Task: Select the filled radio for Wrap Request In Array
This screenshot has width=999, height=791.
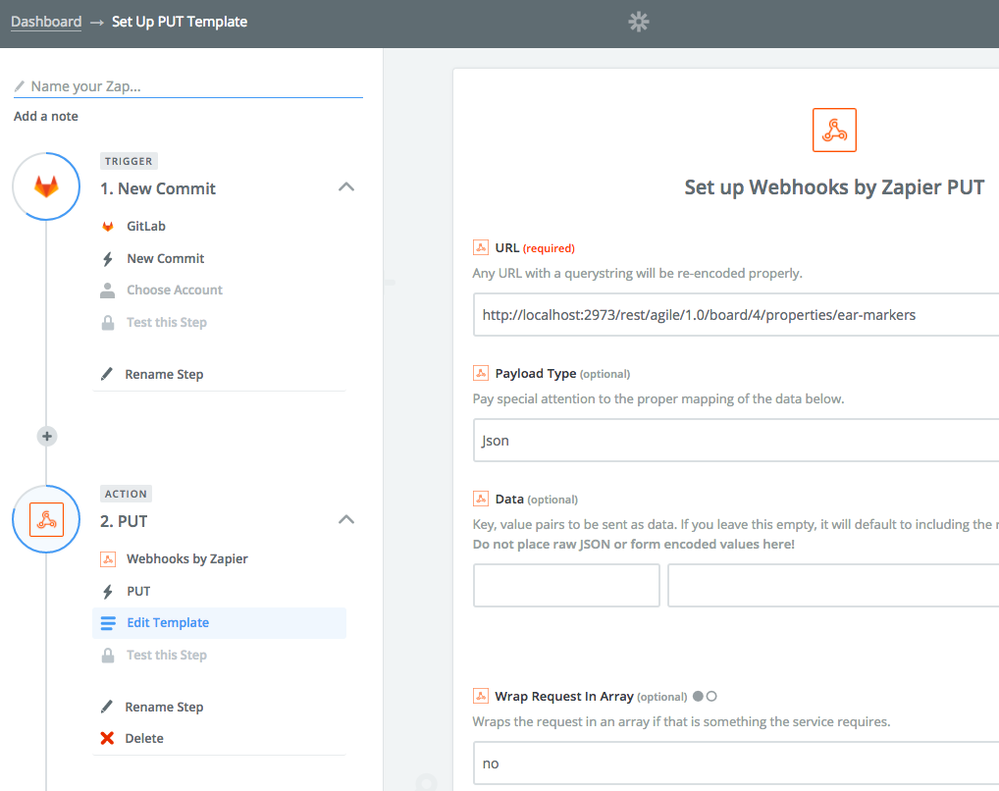Action: pyautogui.click(x=698, y=696)
